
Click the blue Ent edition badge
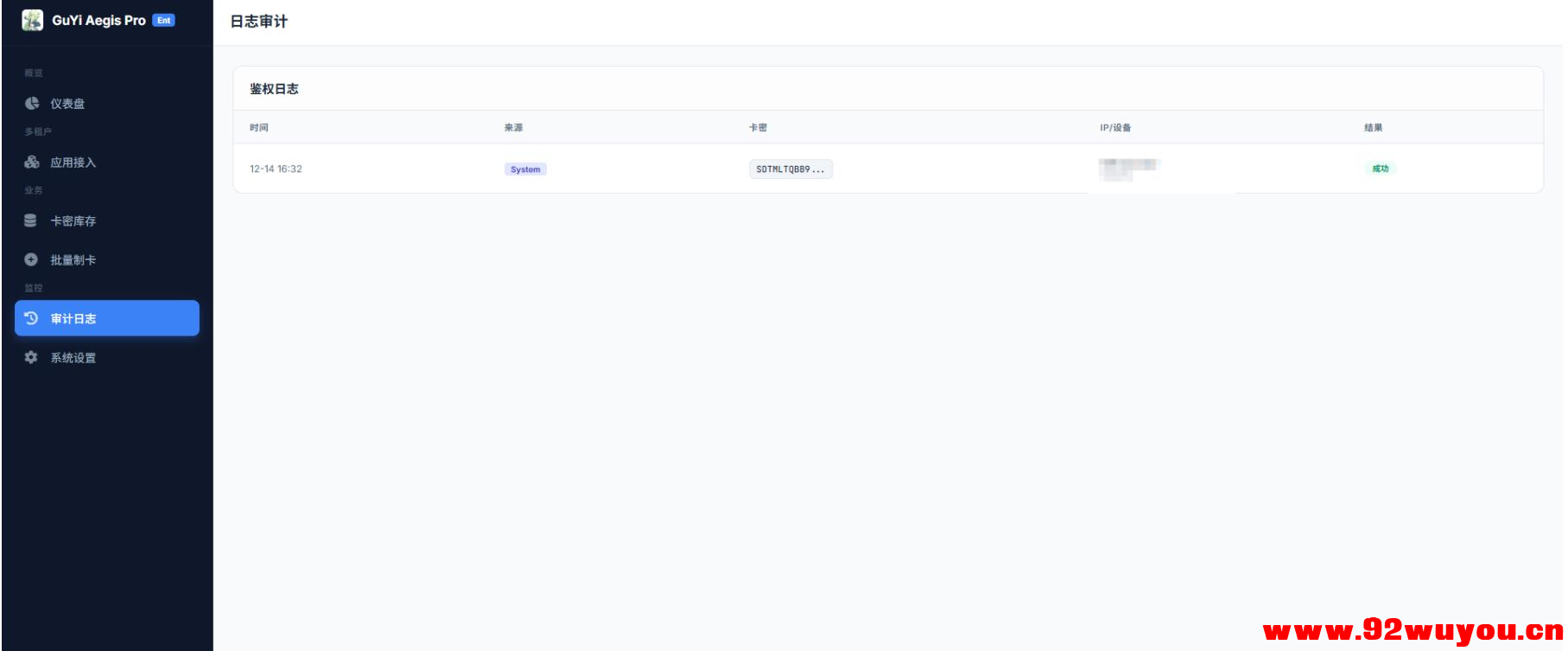point(164,21)
